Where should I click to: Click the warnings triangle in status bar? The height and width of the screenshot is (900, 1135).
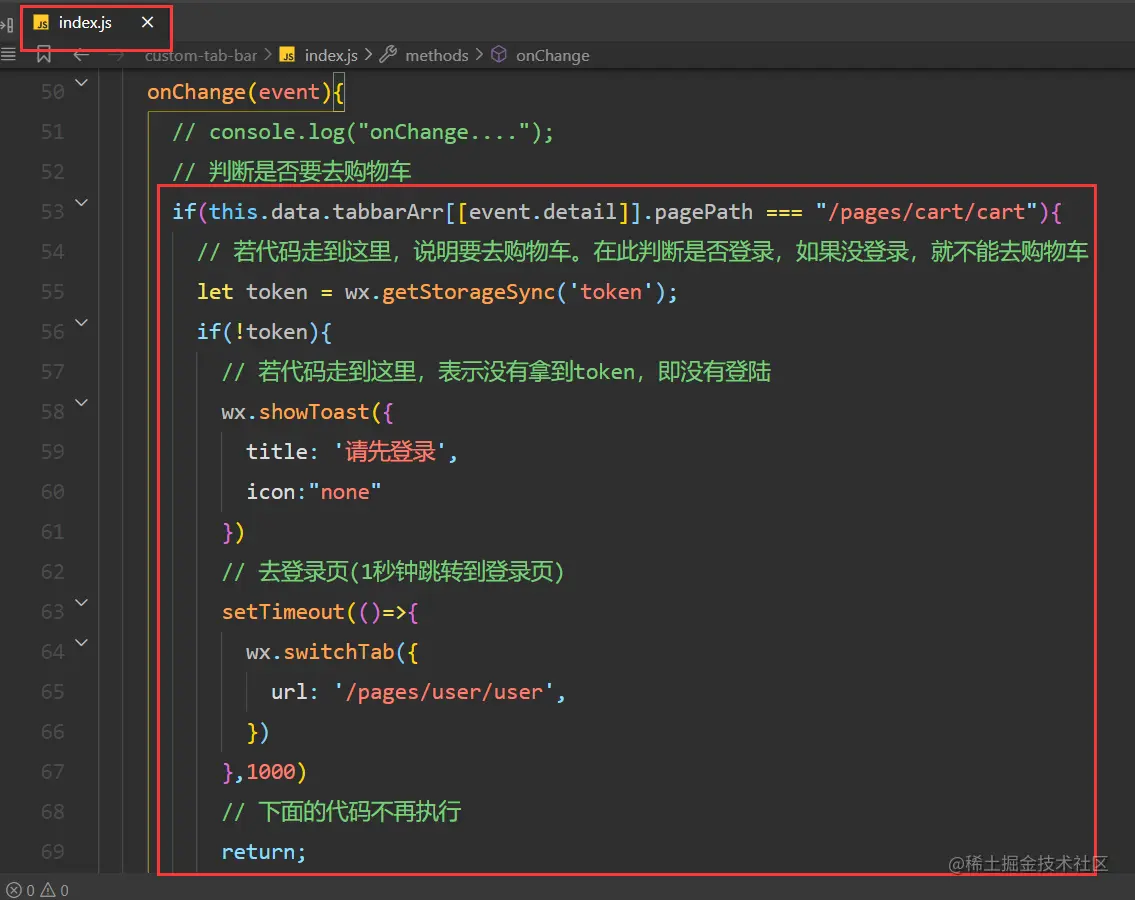pos(48,890)
